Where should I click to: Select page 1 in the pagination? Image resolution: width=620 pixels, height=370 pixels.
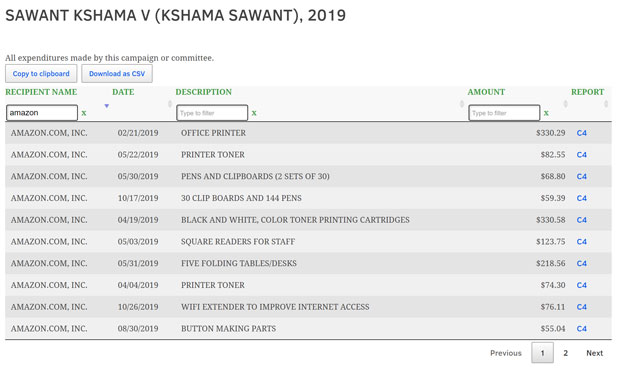[542, 353]
